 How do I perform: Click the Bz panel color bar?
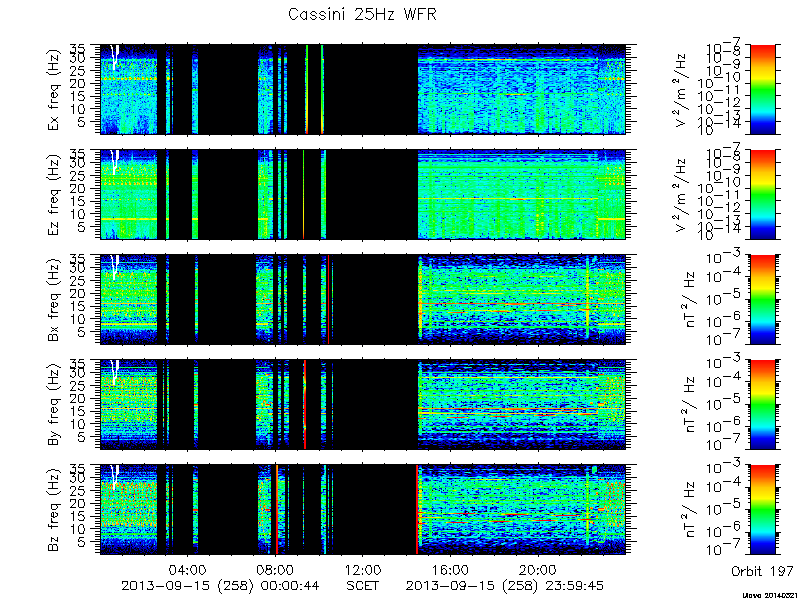click(x=762, y=509)
